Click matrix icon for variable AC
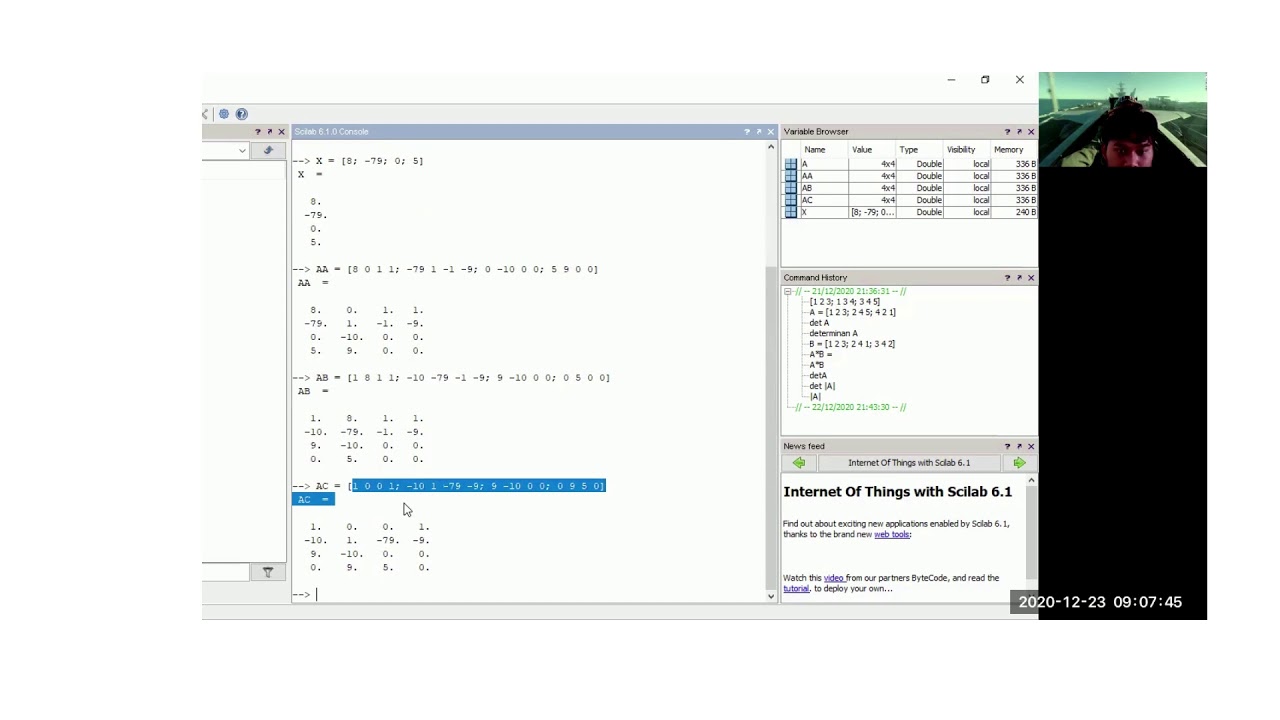 point(791,200)
